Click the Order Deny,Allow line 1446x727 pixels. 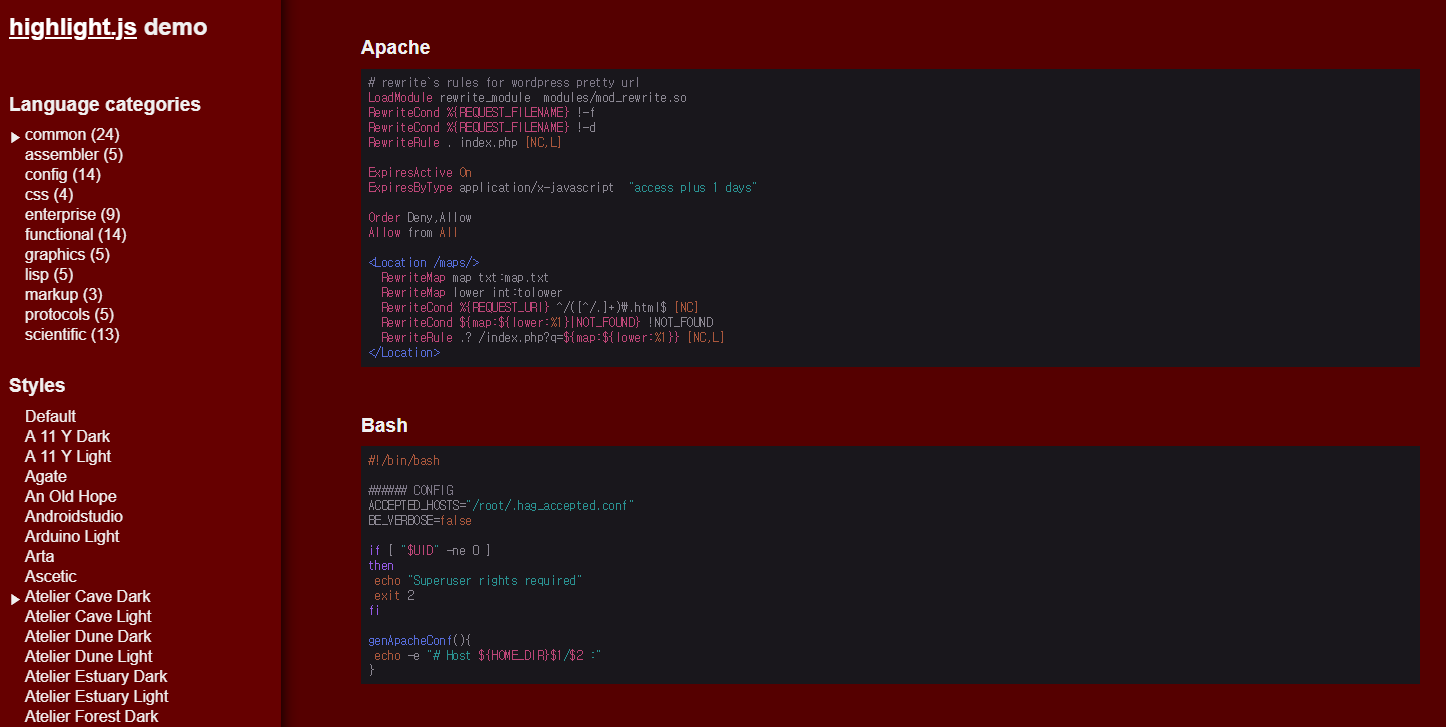[420, 218]
